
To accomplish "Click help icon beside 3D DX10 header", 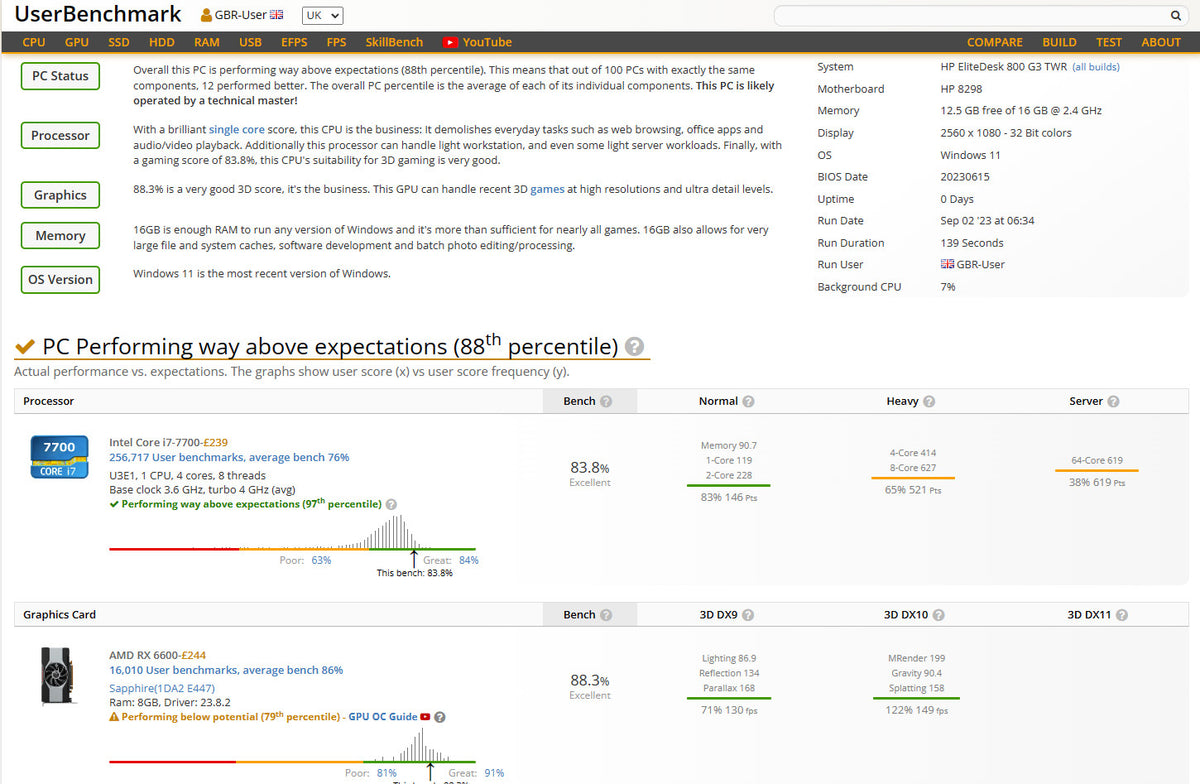I will click(x=938, y=616).
